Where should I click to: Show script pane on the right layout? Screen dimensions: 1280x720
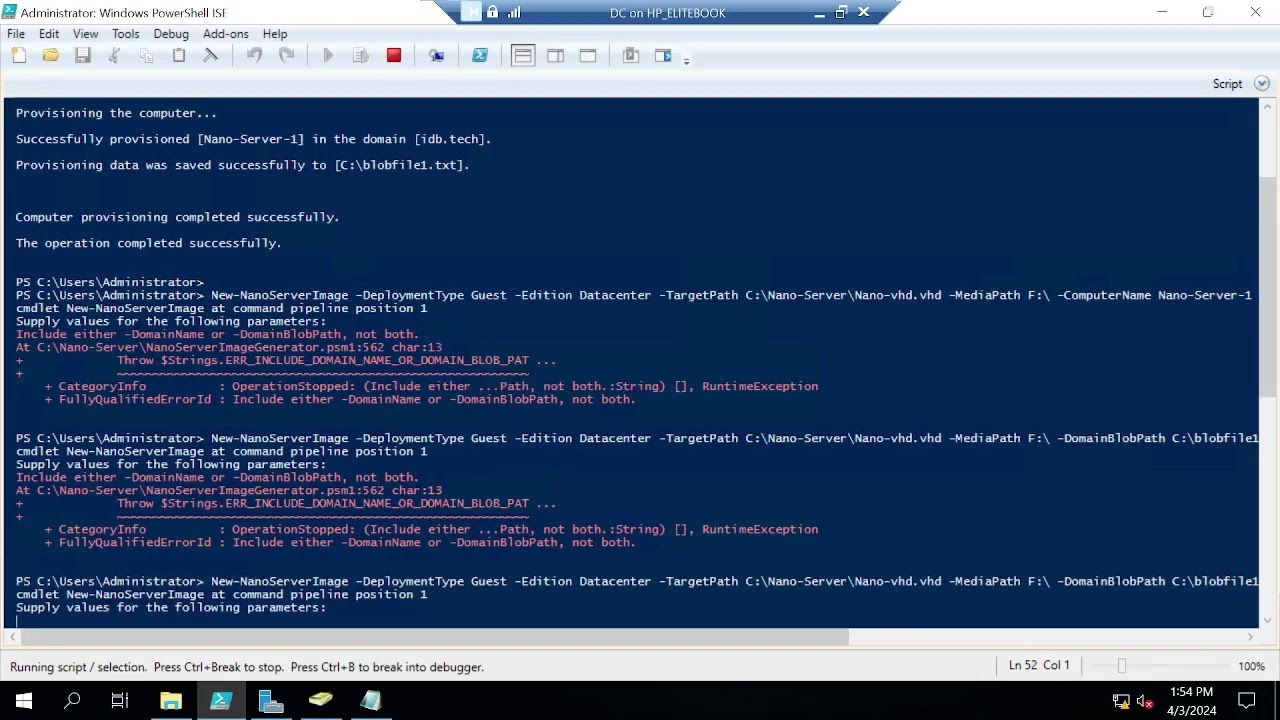tap(556, 56)
